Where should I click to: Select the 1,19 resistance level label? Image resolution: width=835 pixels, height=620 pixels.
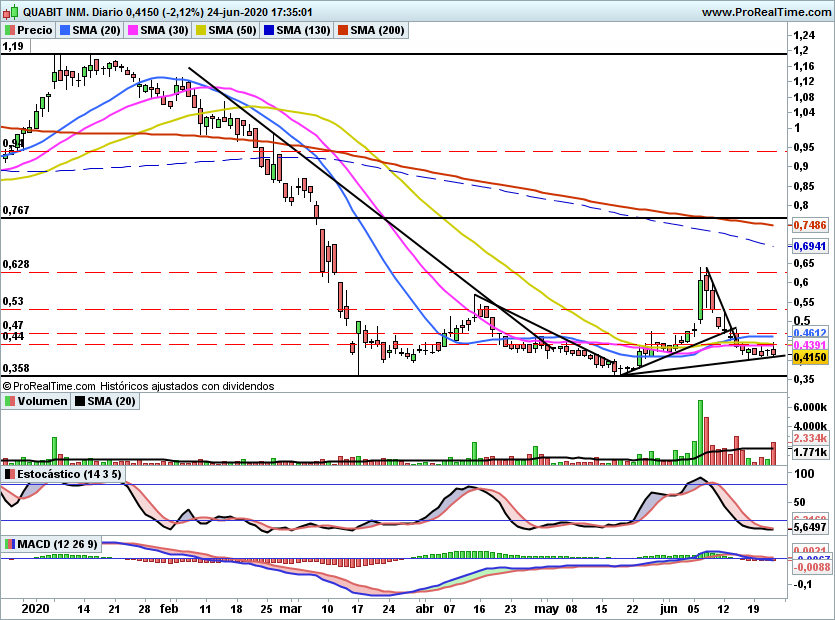click(x=13, y=46)
